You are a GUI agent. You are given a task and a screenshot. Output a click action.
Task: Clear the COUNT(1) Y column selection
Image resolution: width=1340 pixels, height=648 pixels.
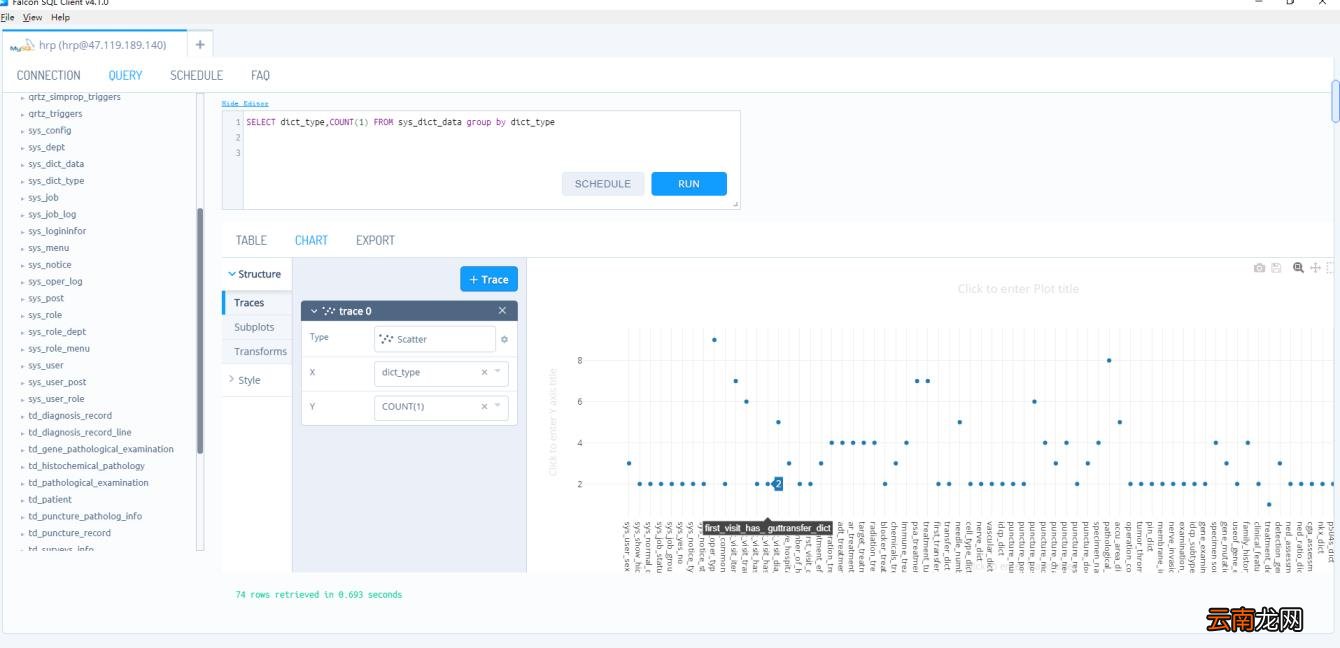click(x=484, y=406)
